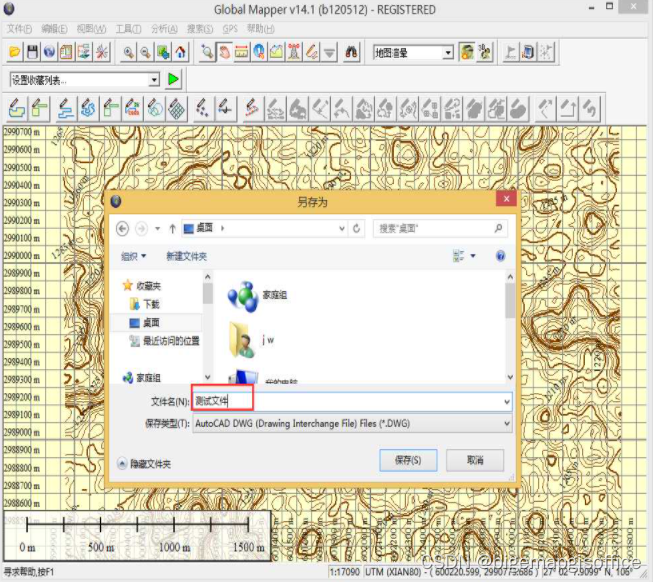656x582 pixels.
Task: Select the zoom tool with sparkle icon
Action: pyautogui.click(x=207, y=52)
